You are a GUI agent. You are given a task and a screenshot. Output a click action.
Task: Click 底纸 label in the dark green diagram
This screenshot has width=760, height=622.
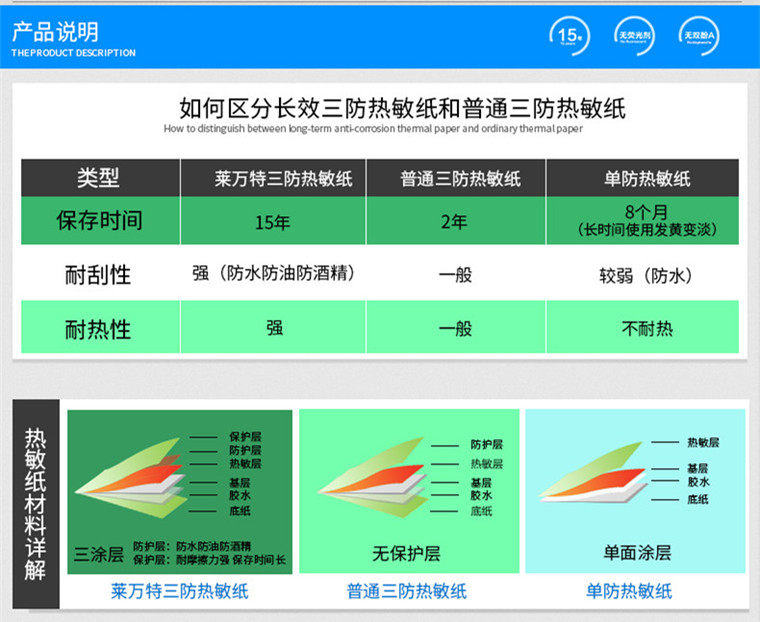pyautogui.click(x=240, y=511)
